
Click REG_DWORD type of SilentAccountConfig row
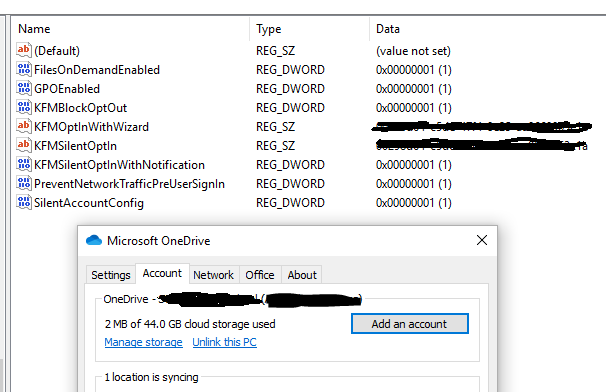290,202
